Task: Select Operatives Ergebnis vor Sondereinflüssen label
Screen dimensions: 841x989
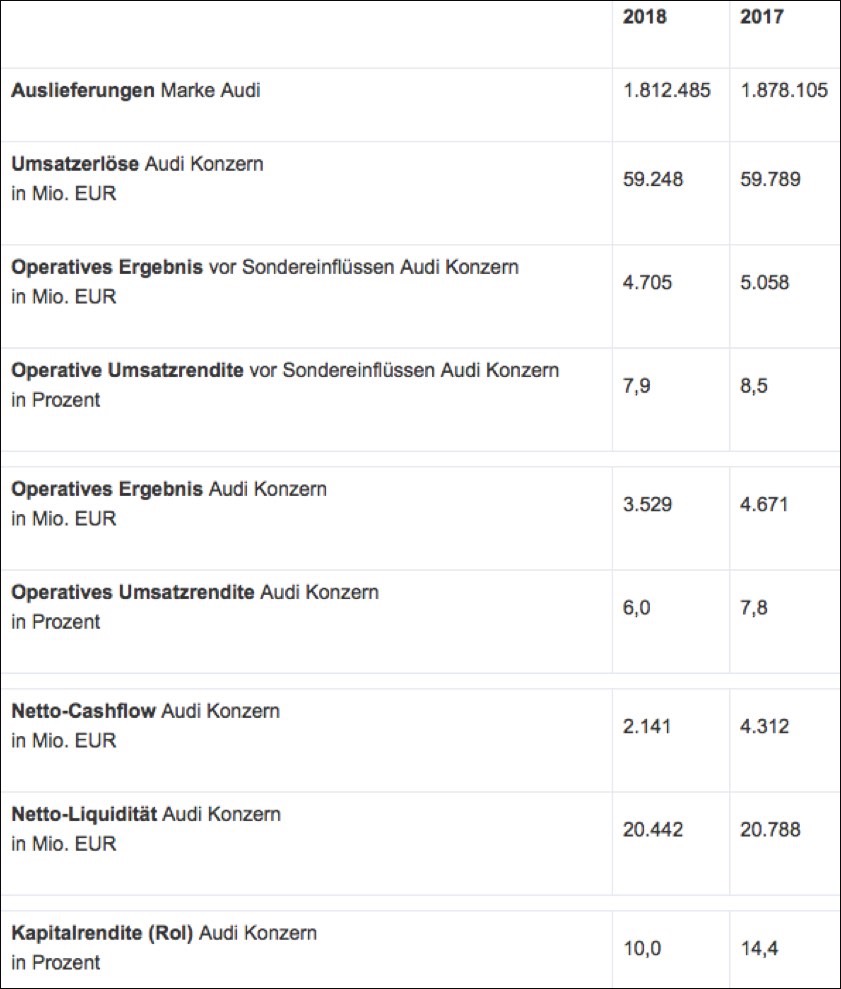Action: (265, 268)
